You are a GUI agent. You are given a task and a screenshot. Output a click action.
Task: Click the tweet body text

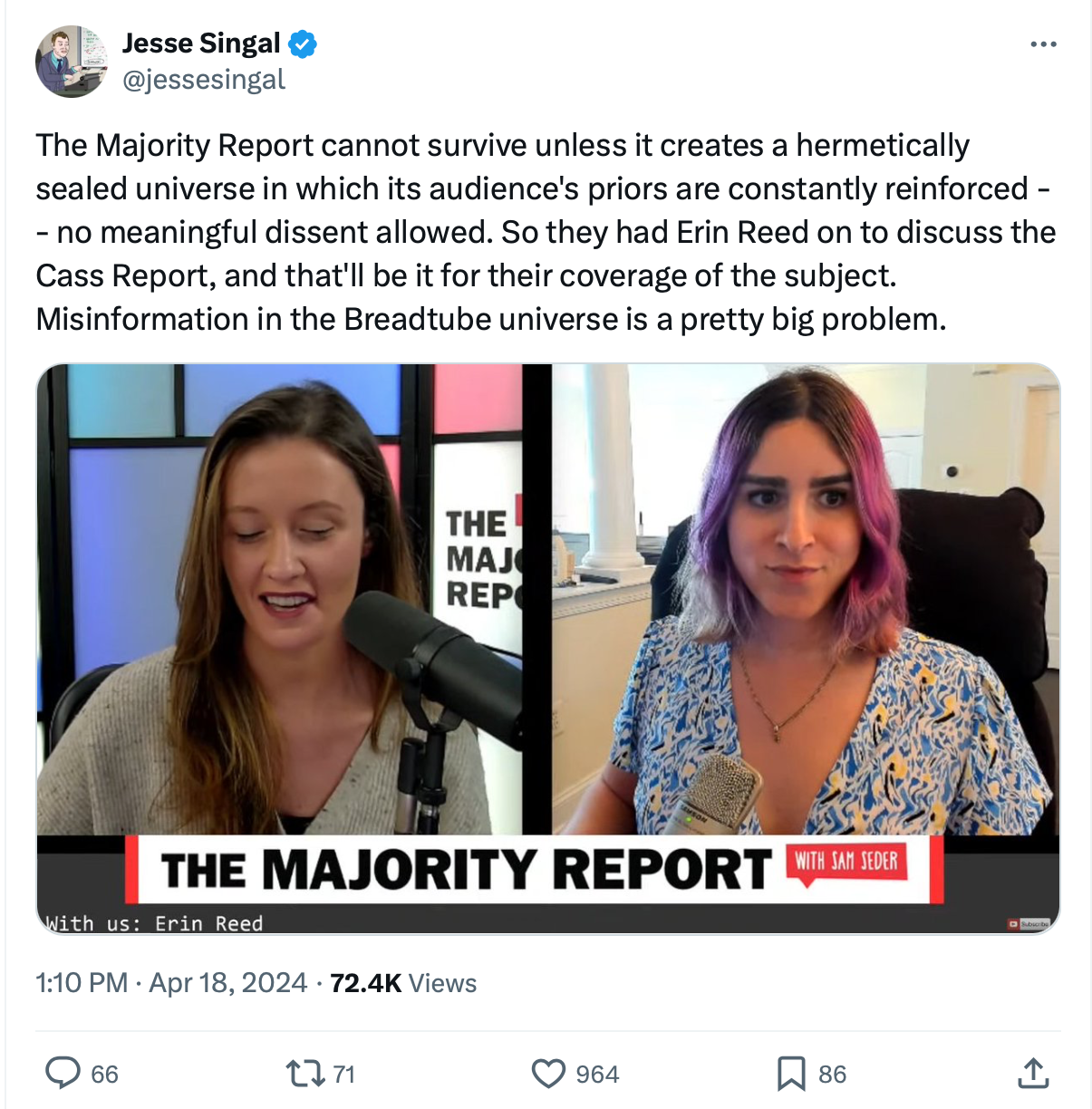point(546,232)
